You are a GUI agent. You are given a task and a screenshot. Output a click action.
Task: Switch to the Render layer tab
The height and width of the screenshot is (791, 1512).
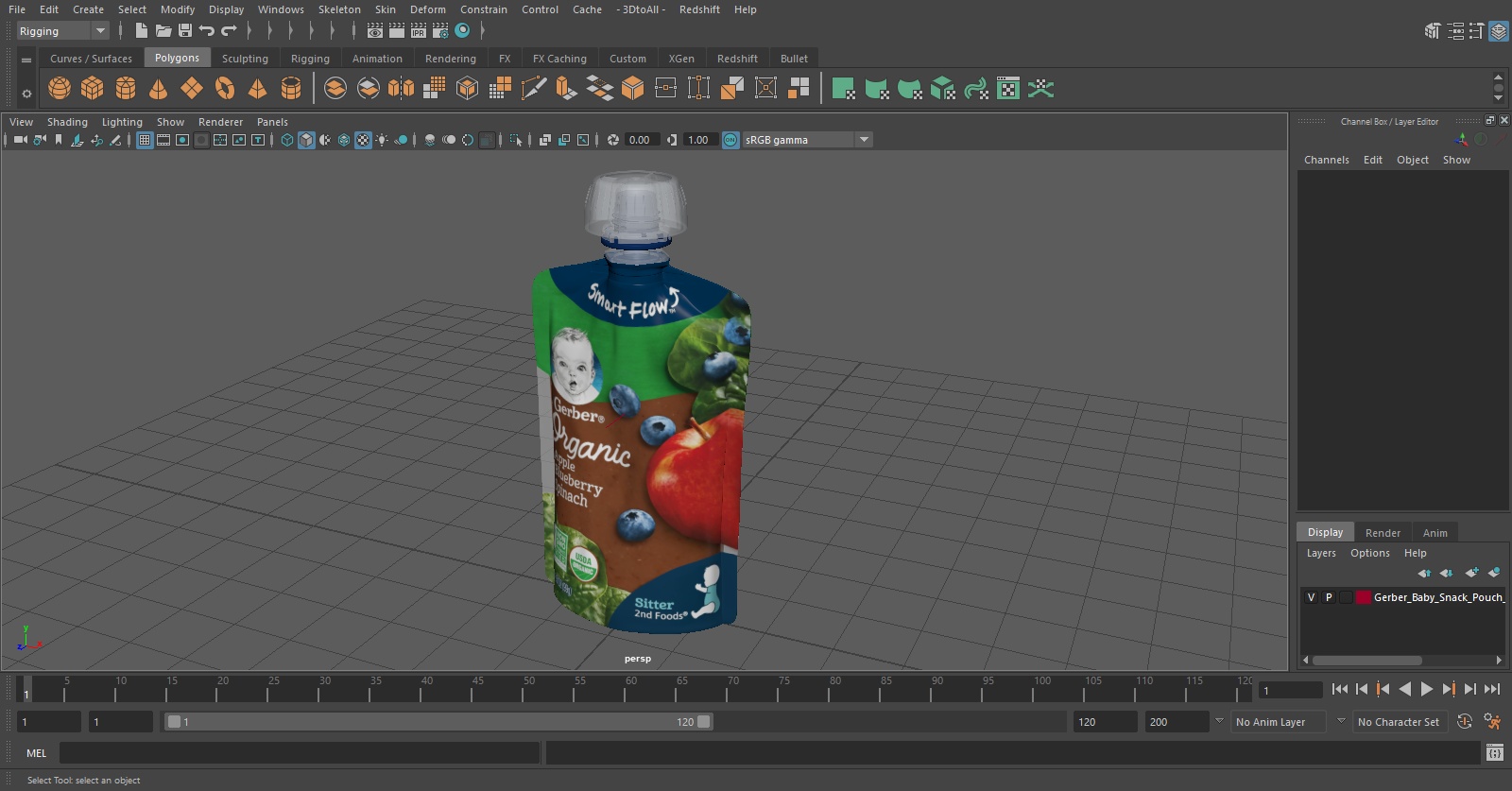[1383, 533]
